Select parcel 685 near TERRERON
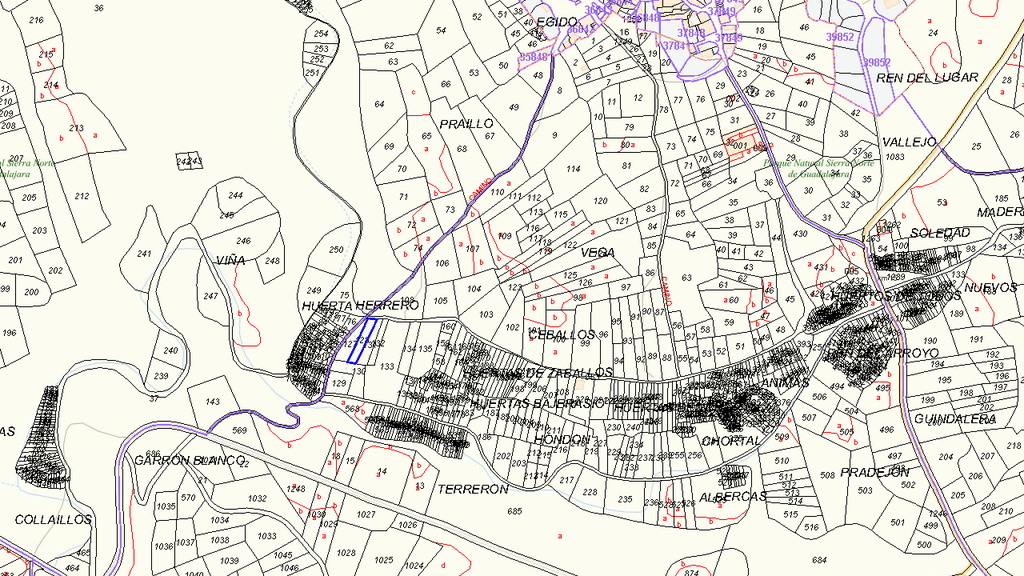 [x=515, y=511]
